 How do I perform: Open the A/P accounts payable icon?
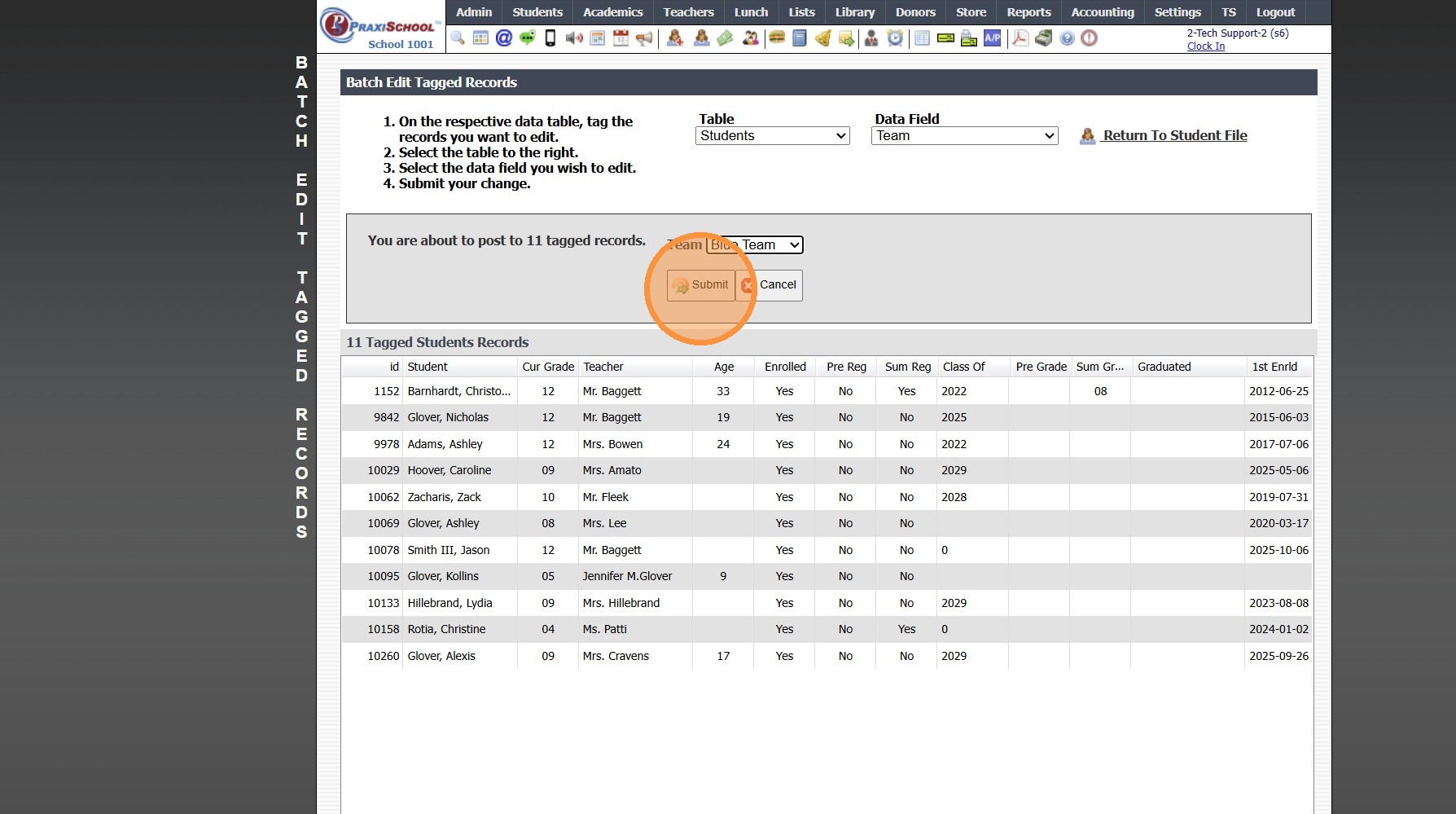[992, 38]
